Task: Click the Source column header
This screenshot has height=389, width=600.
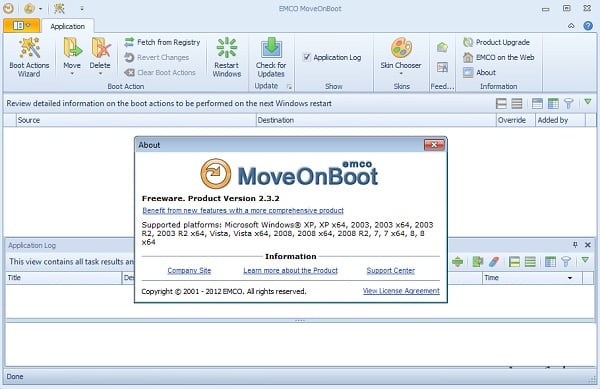Action: [x=136, y=120]
